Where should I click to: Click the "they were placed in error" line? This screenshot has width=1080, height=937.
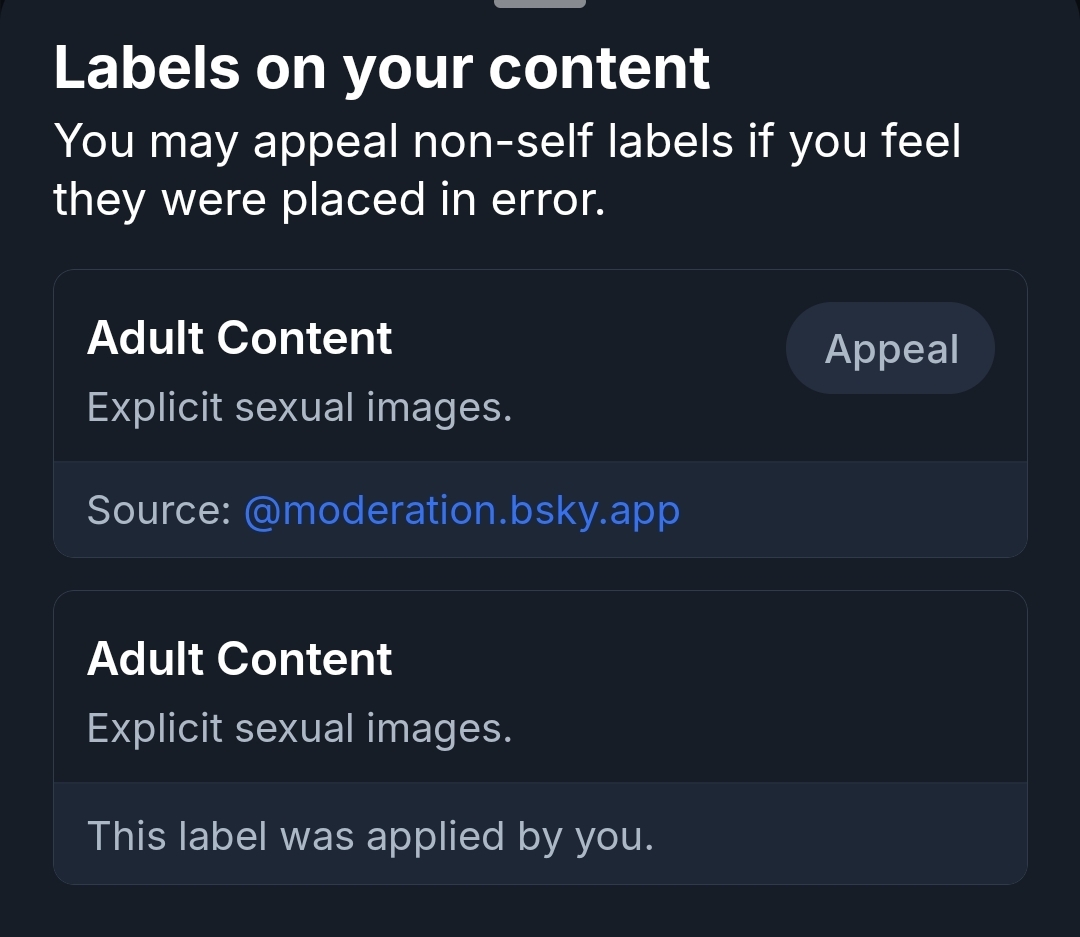tap(329, 199)
